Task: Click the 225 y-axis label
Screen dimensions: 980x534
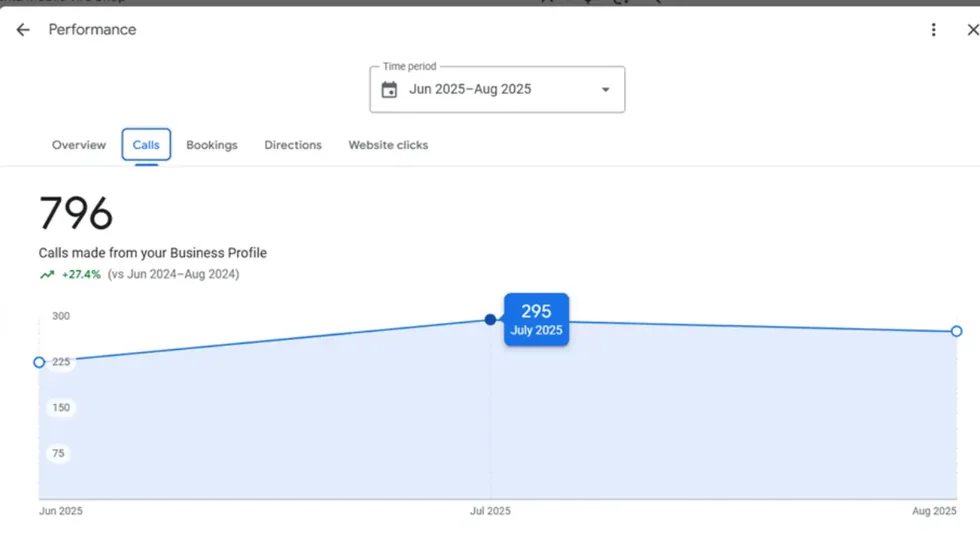Action: [x=61, y=362]
